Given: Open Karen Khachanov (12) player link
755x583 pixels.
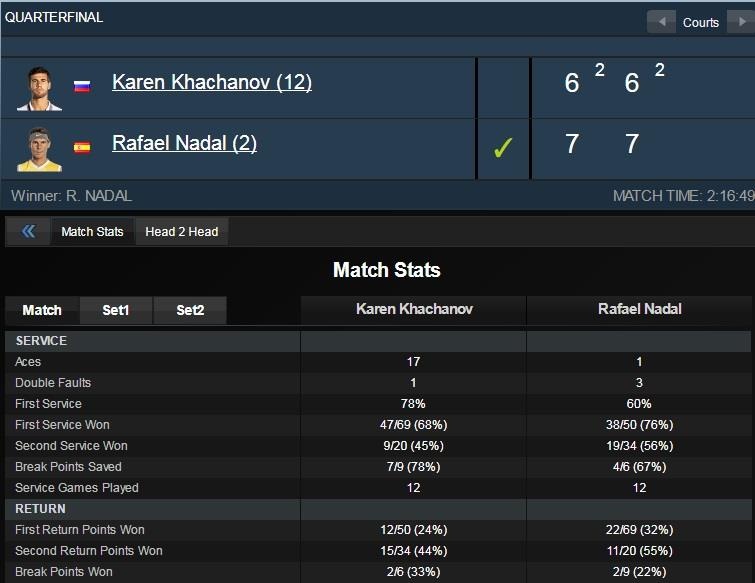Looking at the screenshot, I should pos(212,82).
